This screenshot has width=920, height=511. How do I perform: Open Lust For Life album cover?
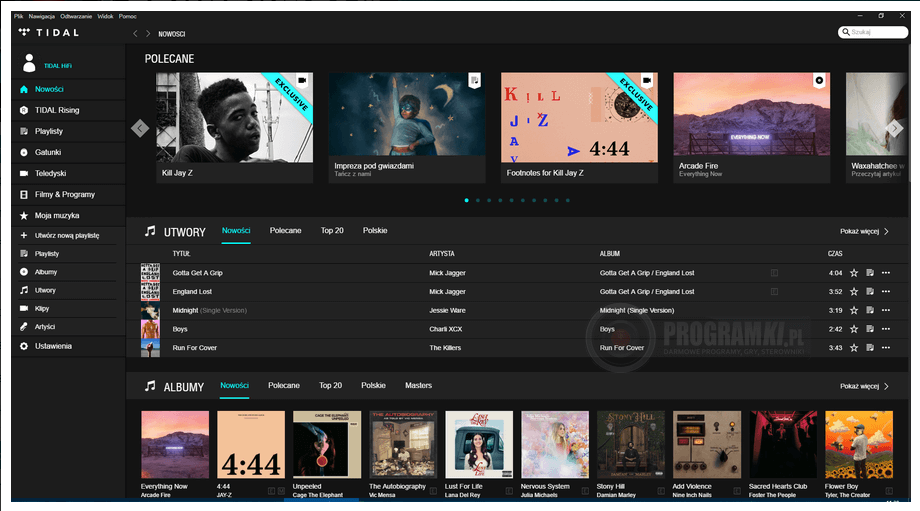(x=479, y=445)
